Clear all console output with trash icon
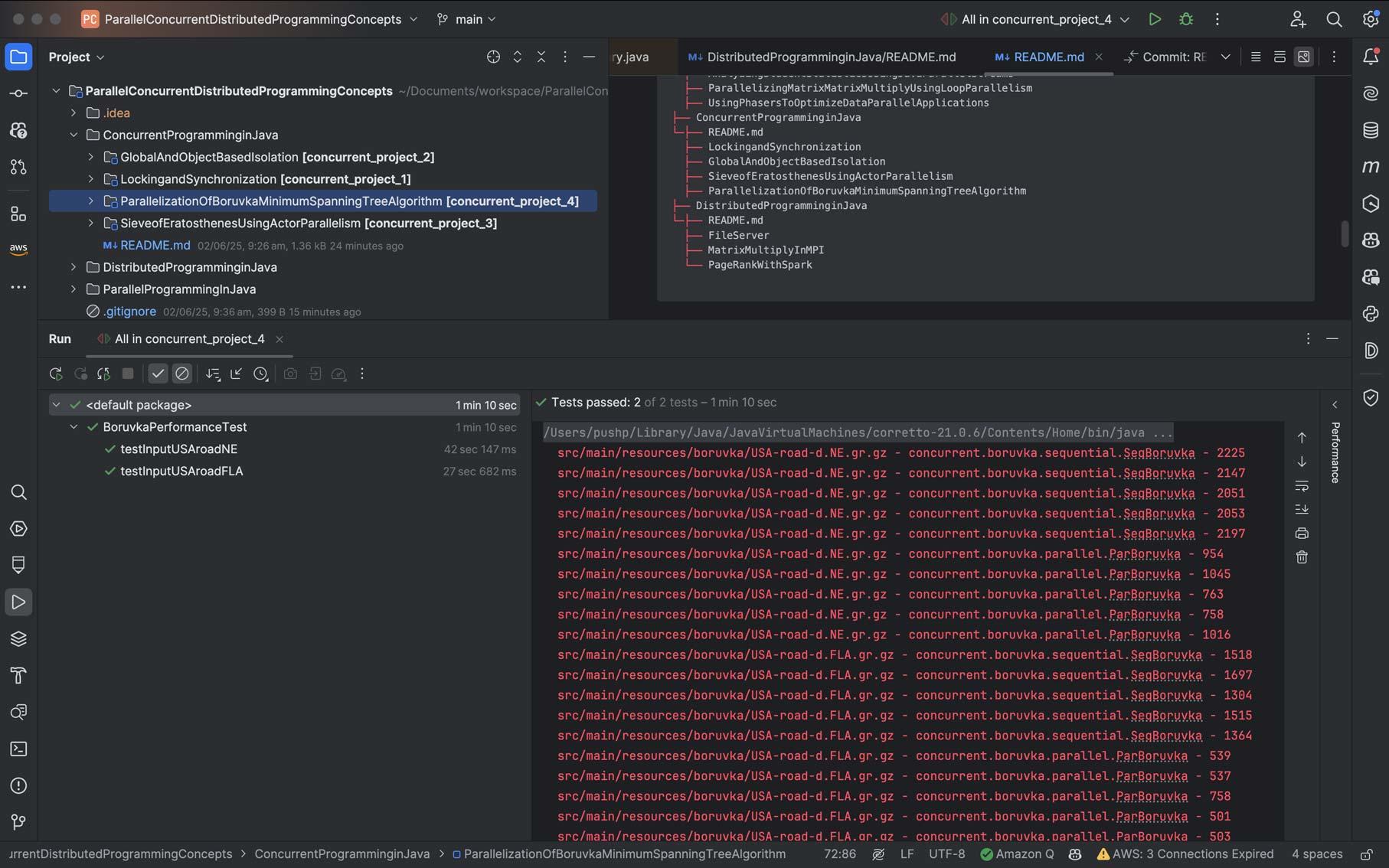Screen dimensions: 1389x868 [x=1302, y=557]
